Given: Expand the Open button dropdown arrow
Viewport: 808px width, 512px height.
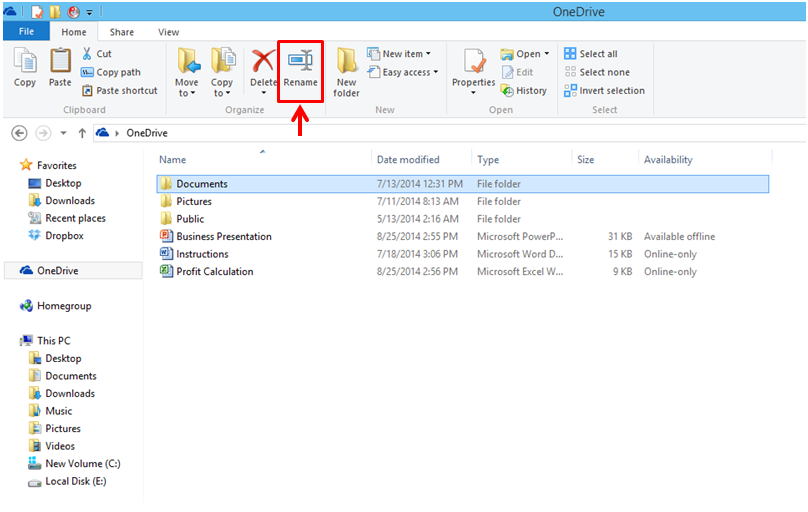Looking at the screenshot, I should tap(547, 54).
